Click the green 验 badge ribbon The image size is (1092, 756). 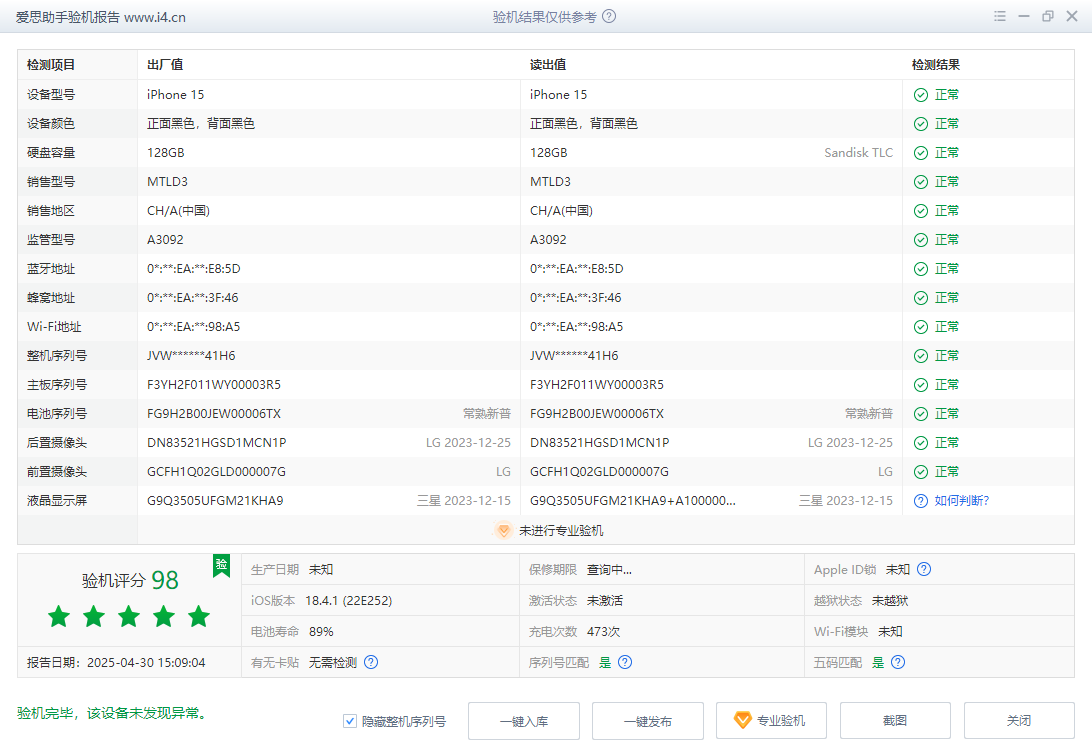(x=221, y=565)
